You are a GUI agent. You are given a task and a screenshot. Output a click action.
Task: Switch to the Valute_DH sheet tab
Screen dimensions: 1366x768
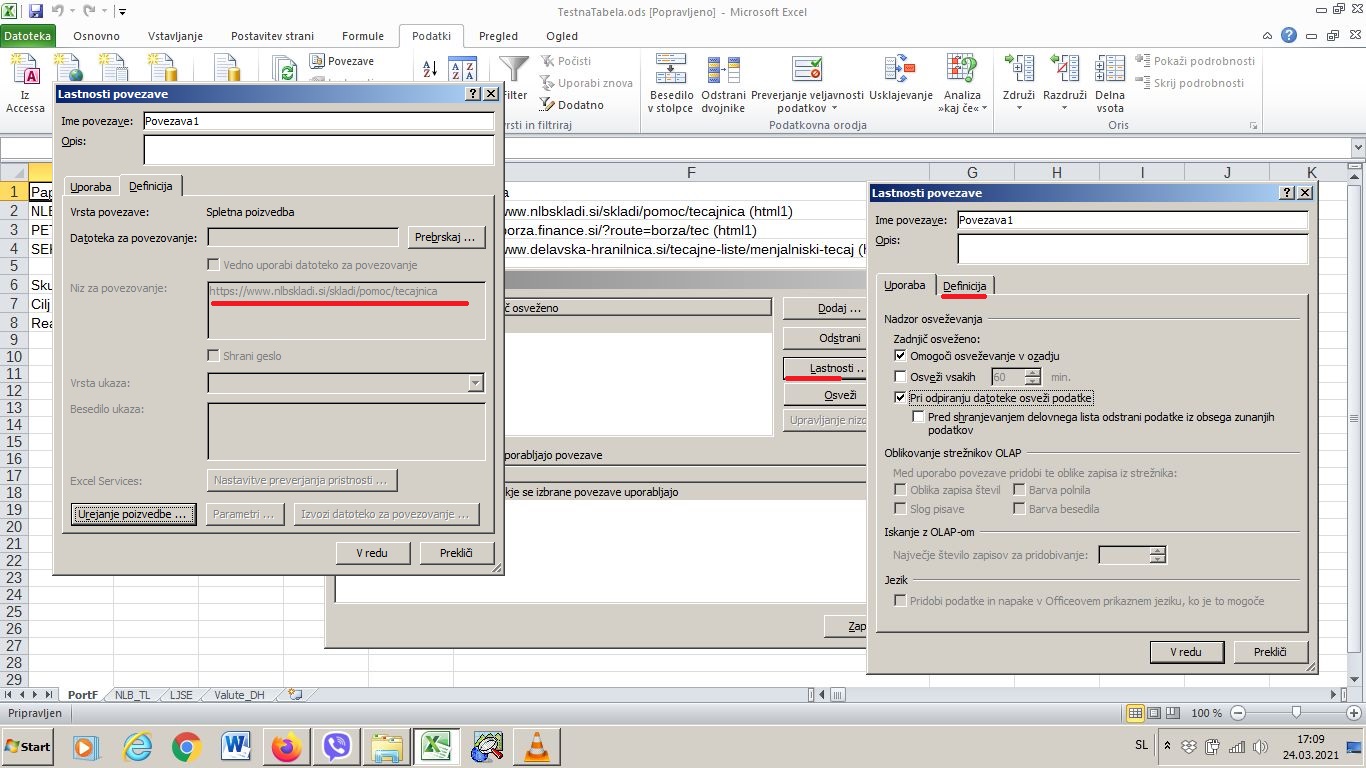point(239,695)
